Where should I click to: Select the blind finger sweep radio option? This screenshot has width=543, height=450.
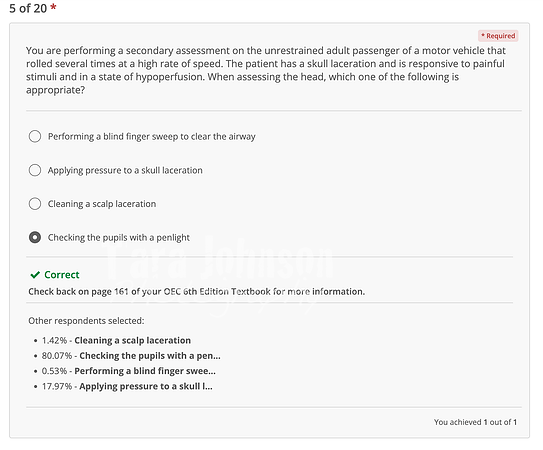(35, 136)
